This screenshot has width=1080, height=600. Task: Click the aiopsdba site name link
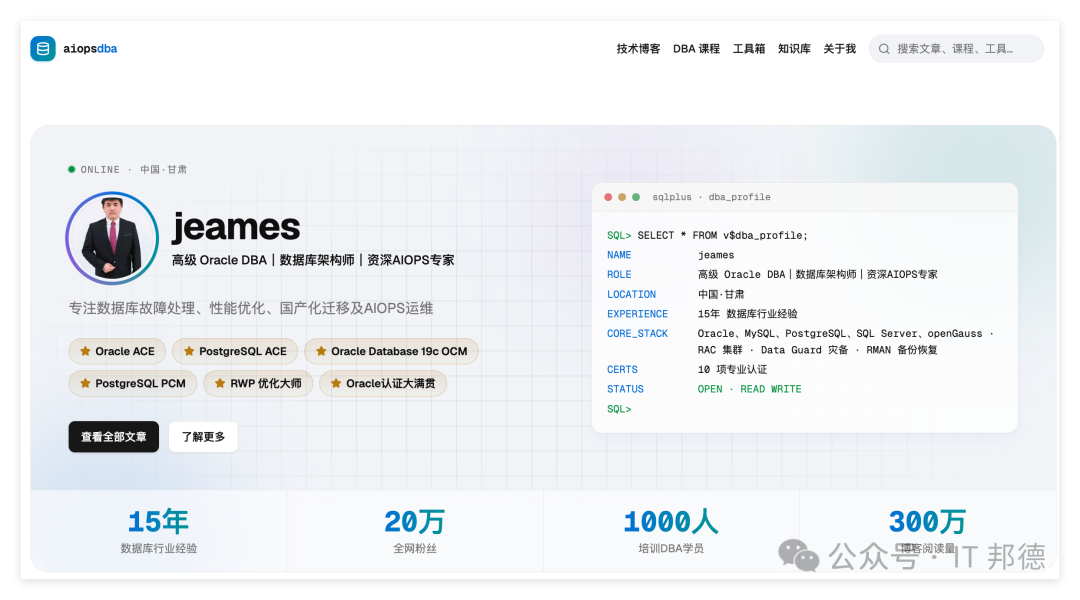tap(90, 49)
